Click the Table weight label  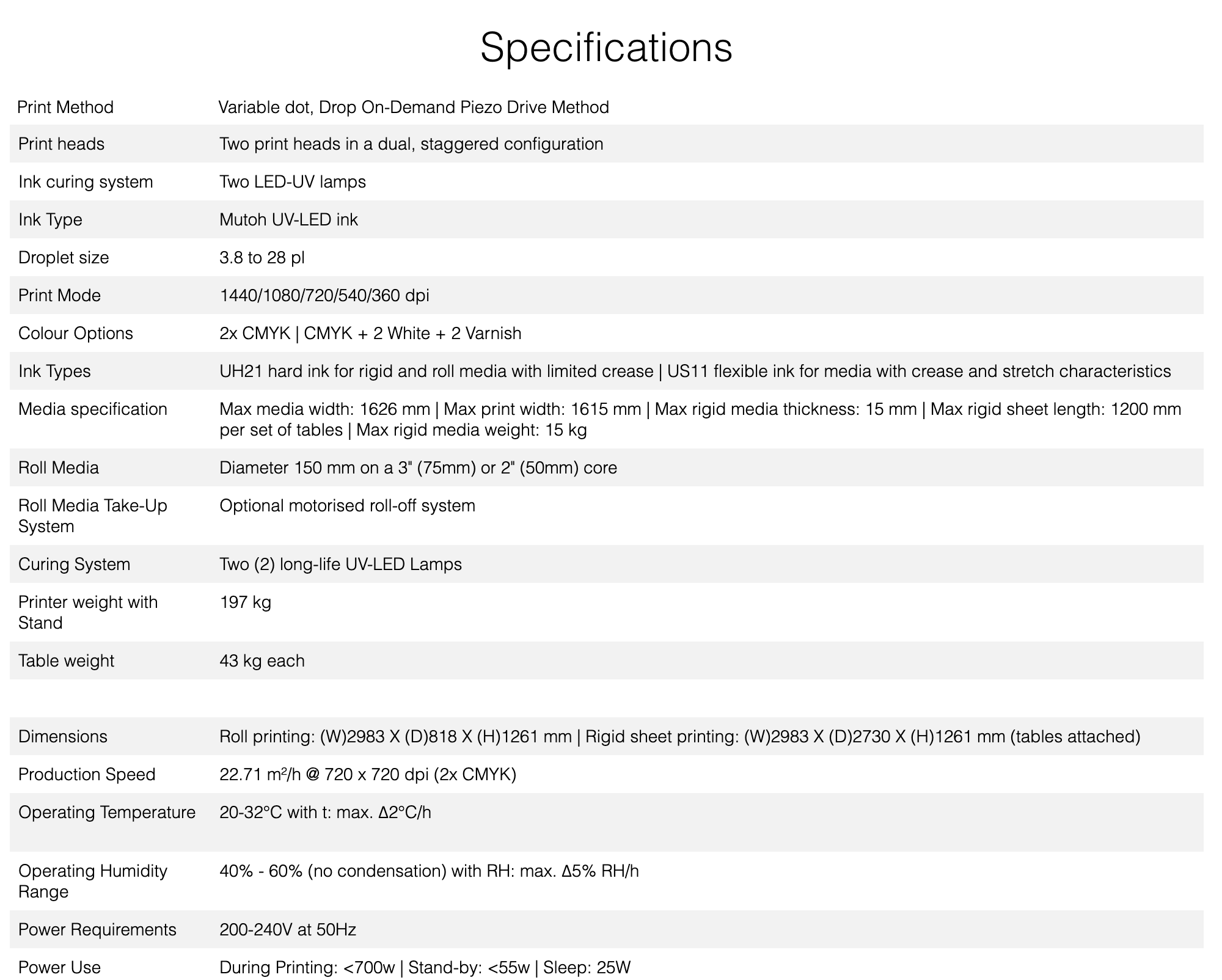click(66, 661)
